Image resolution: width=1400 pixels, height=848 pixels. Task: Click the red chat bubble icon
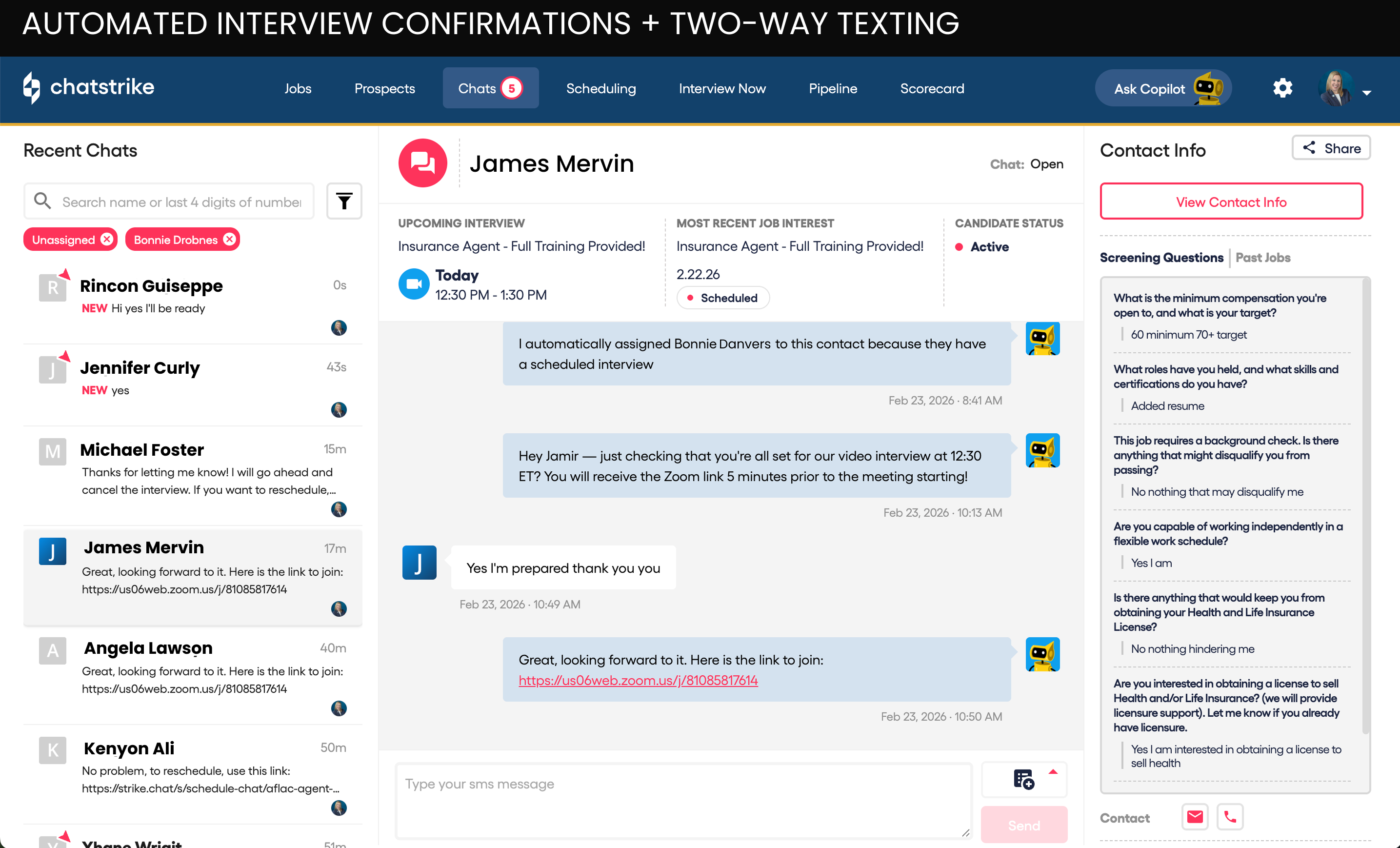click(423, 163)
